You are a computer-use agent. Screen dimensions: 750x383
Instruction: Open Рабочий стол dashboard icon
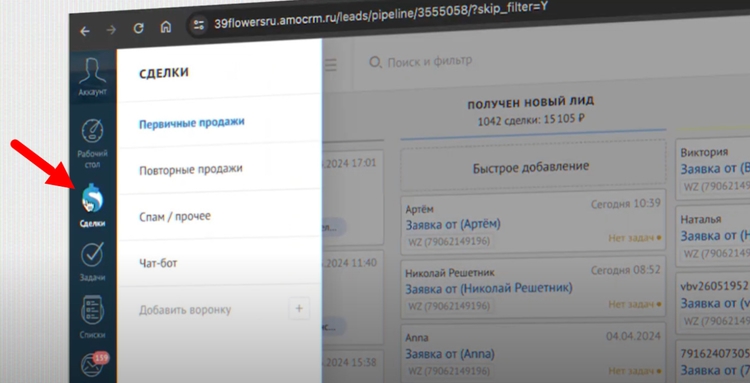pos(92,143)
